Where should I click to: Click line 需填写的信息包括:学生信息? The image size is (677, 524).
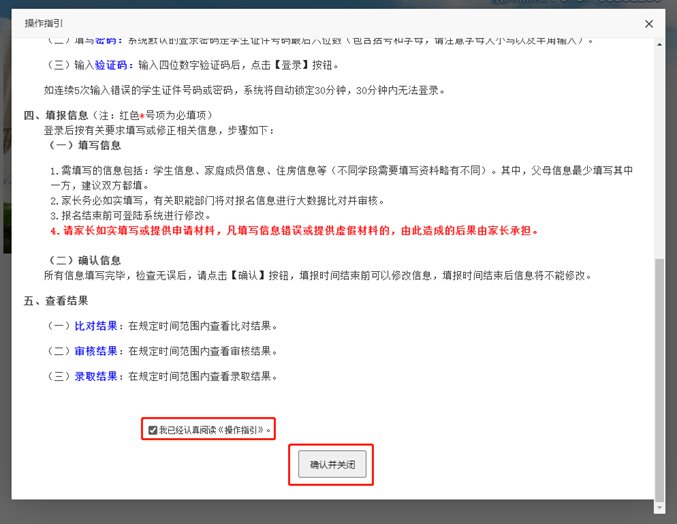coord(342,178)
